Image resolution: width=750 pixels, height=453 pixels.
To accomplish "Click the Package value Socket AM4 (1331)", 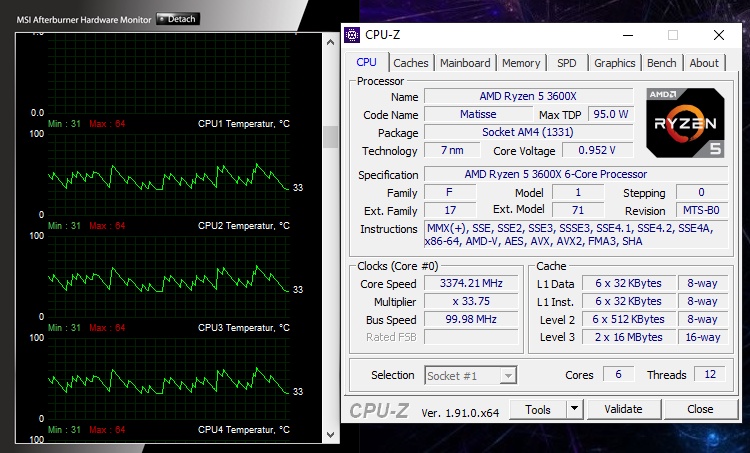I will [x=528, y=133].
